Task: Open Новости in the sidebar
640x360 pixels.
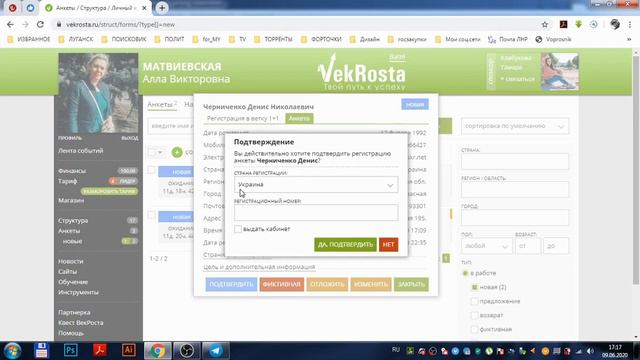Action: 71,261
